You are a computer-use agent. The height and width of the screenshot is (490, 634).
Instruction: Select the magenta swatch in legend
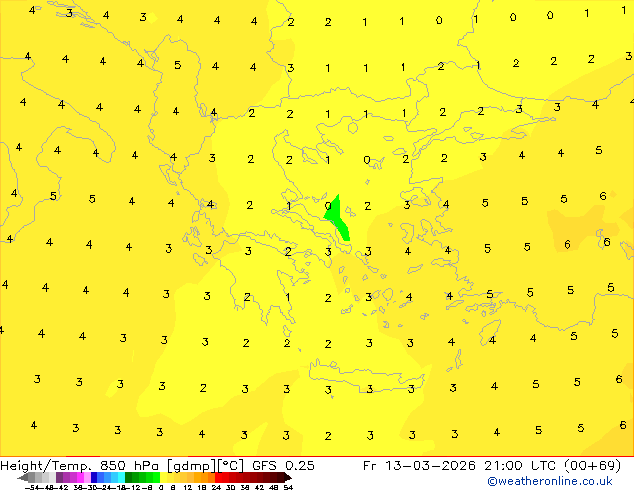coord(80,477)
